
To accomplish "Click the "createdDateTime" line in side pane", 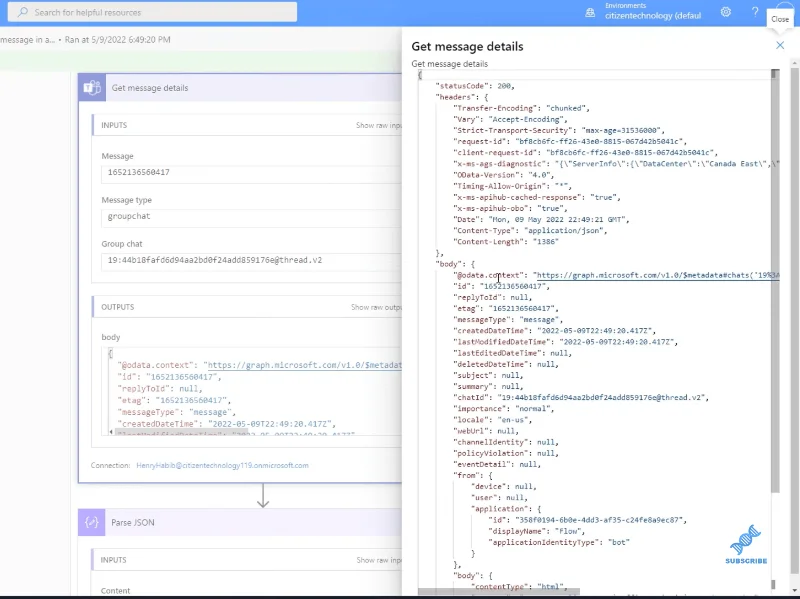I will [555, 331].
